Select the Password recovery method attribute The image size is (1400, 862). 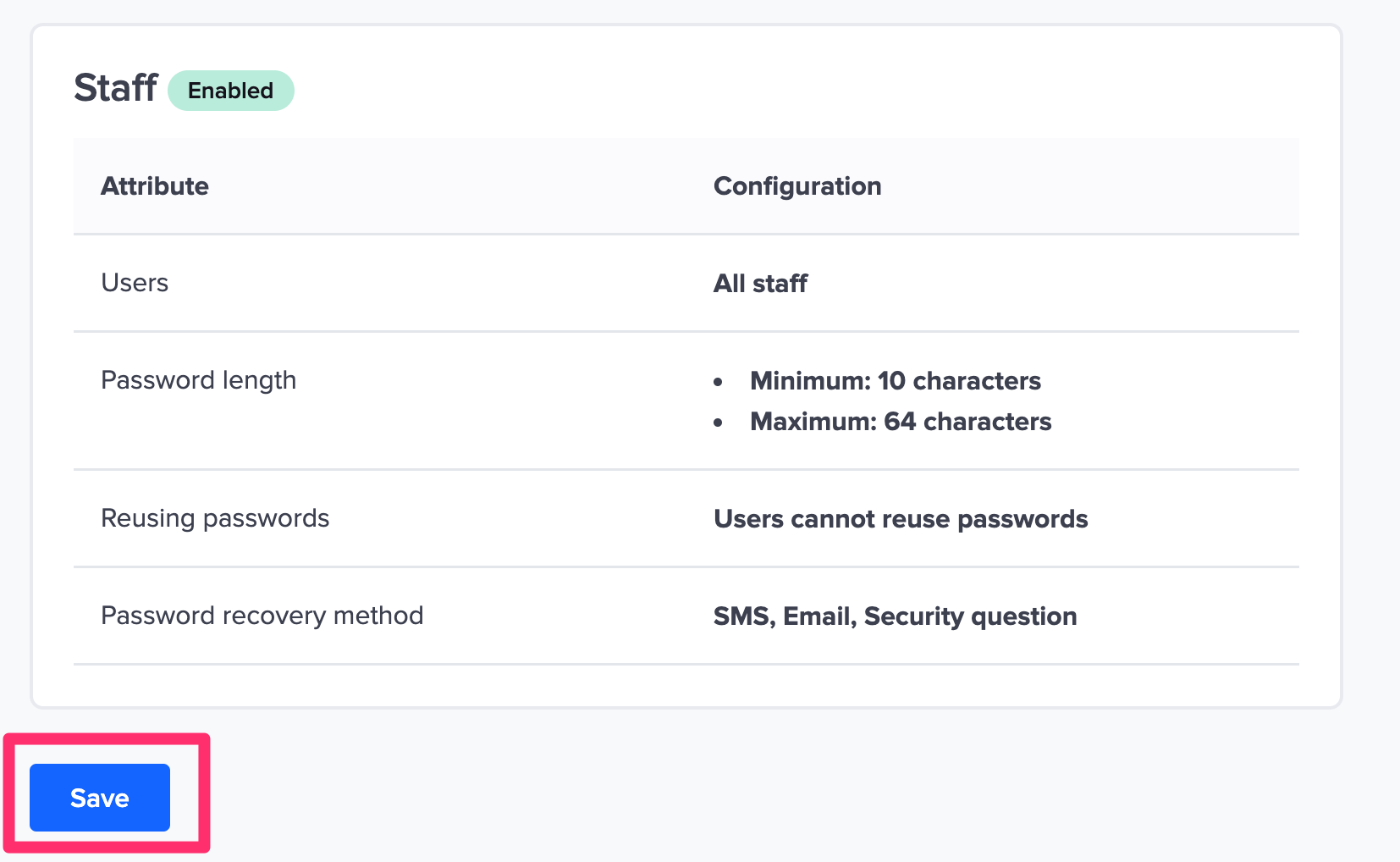(262, 616)
